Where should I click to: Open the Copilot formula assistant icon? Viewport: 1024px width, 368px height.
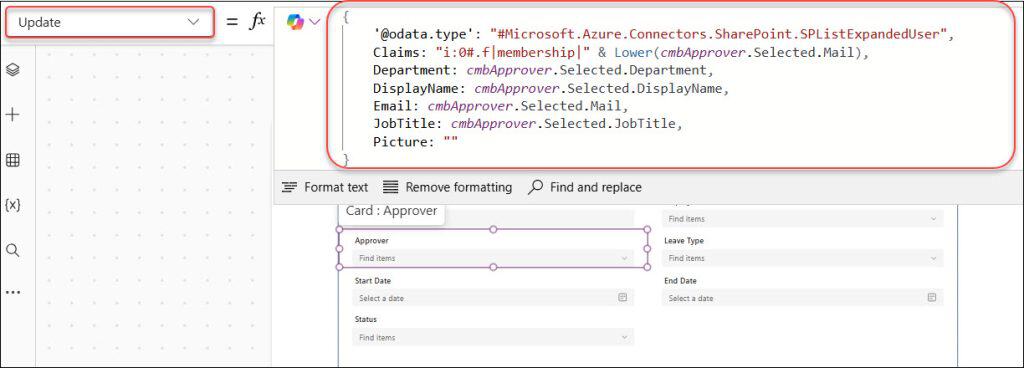tap(295, 22)
